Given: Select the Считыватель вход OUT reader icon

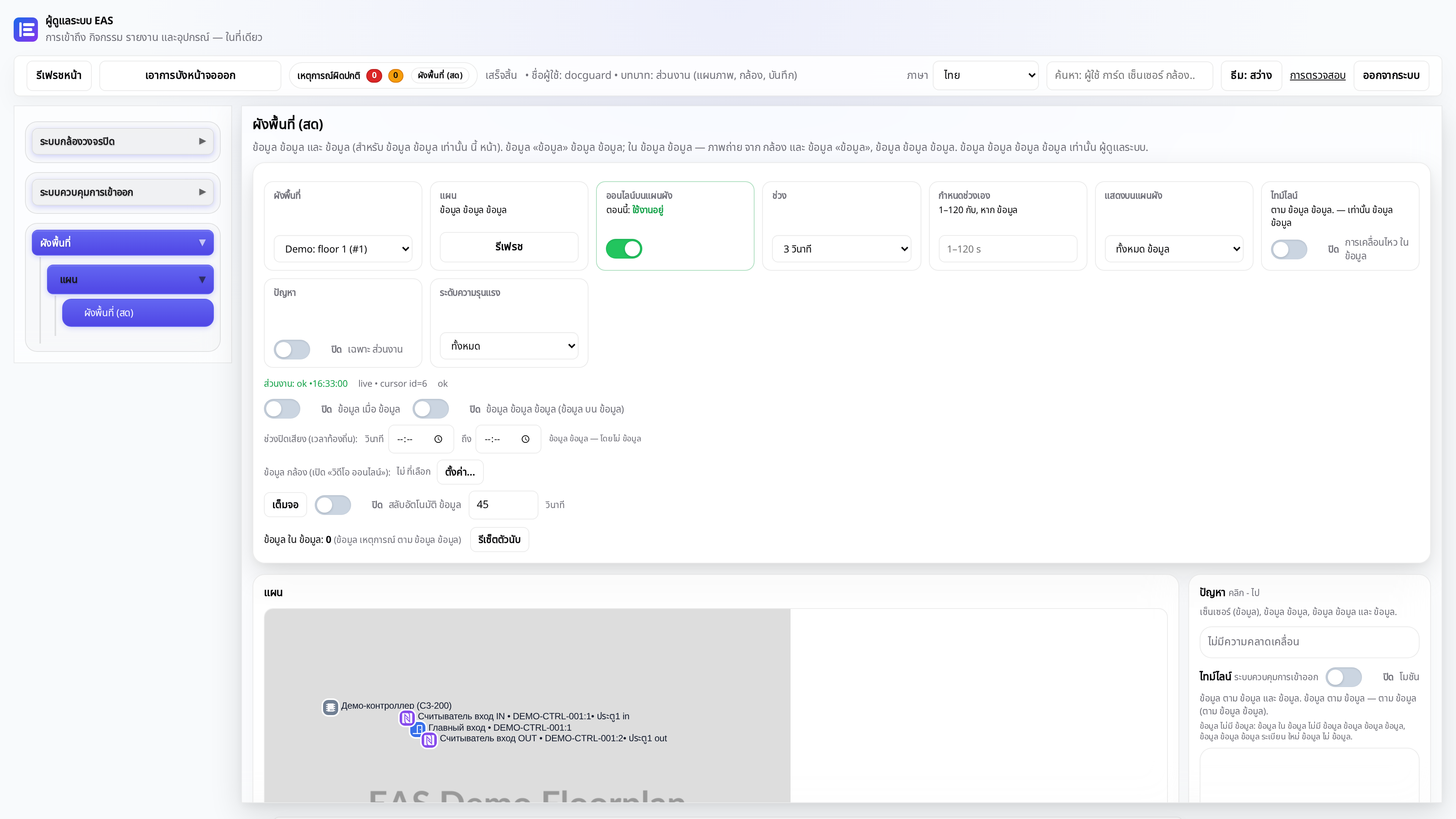Looking at the screenshot, I should (429, 740).
